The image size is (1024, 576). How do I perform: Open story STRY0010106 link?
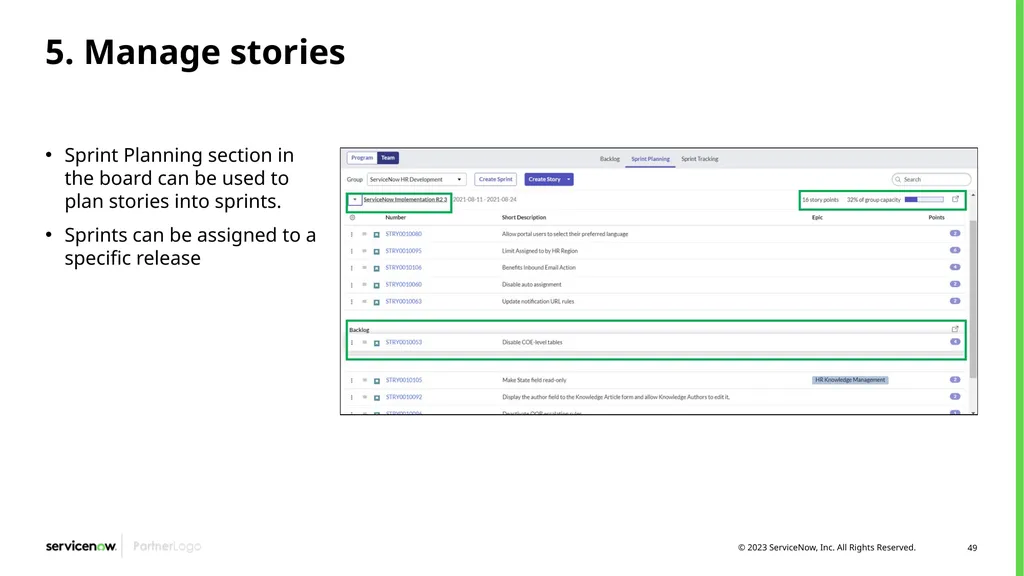coord(404,268)
